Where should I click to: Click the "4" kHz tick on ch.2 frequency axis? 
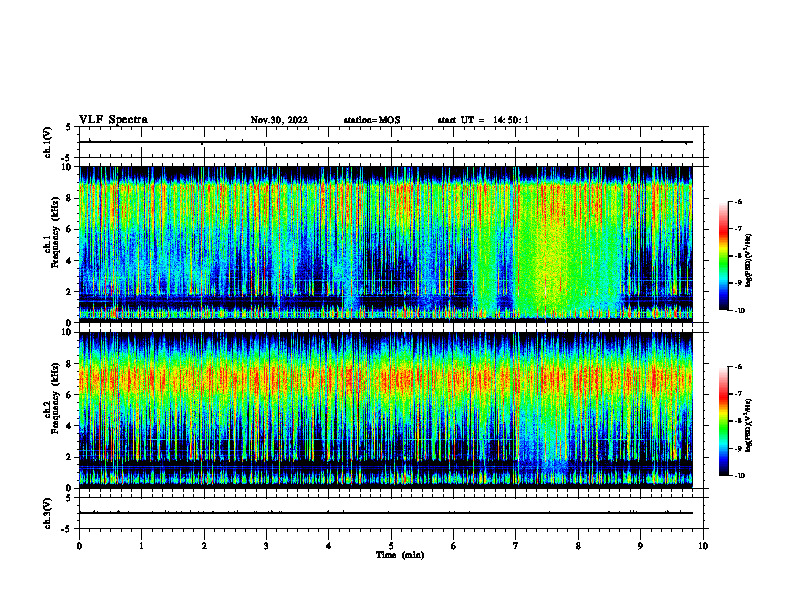coord(70,426)
